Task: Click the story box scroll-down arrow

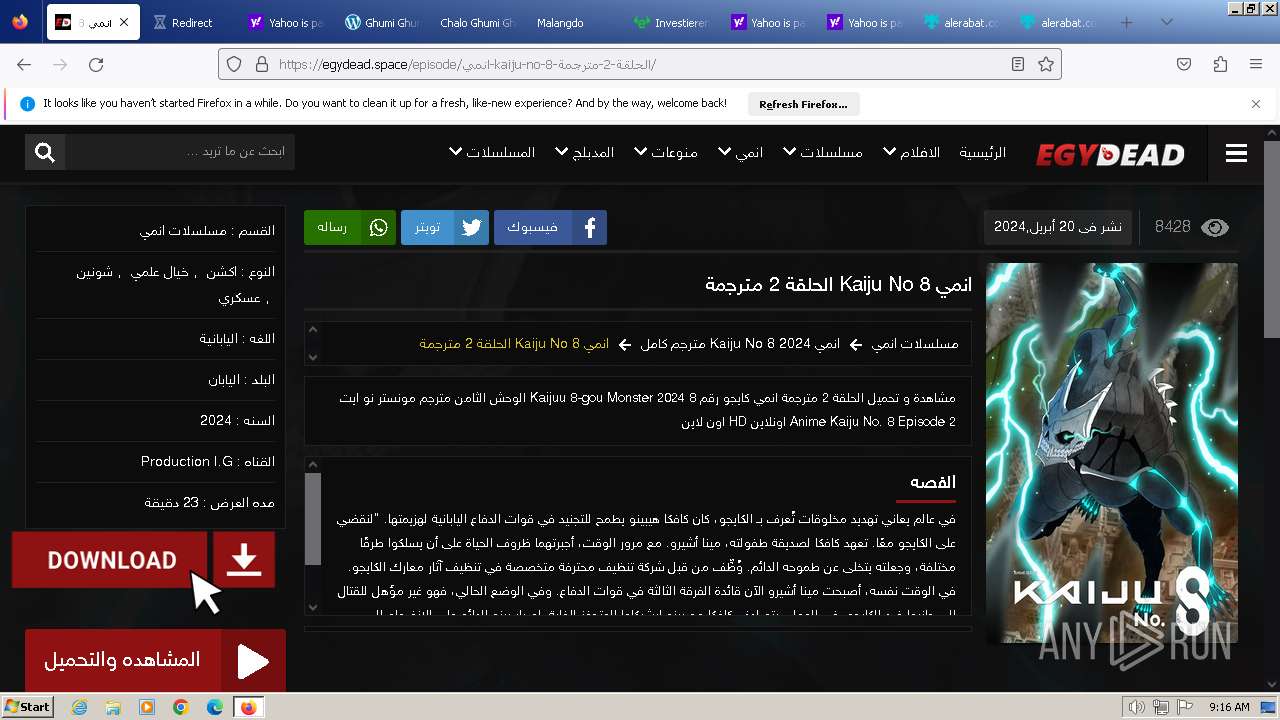Action: 313,607
